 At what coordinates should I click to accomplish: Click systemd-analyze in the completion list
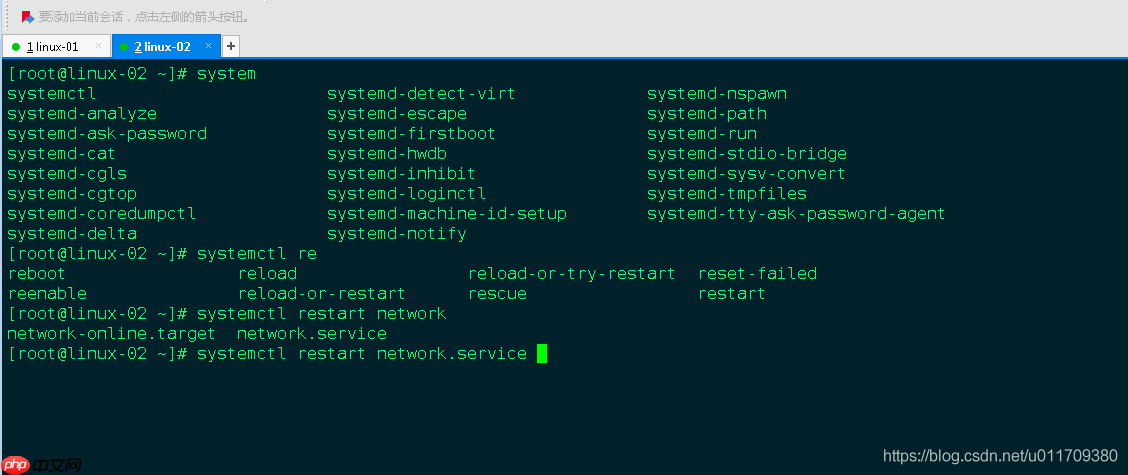point(82,114)
